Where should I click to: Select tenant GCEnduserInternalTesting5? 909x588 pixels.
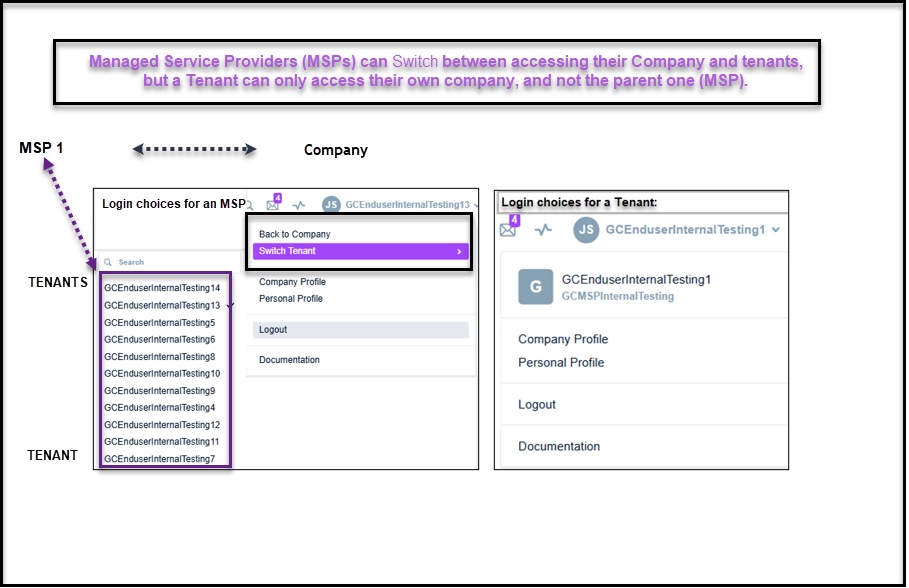(x=159, y=323)
